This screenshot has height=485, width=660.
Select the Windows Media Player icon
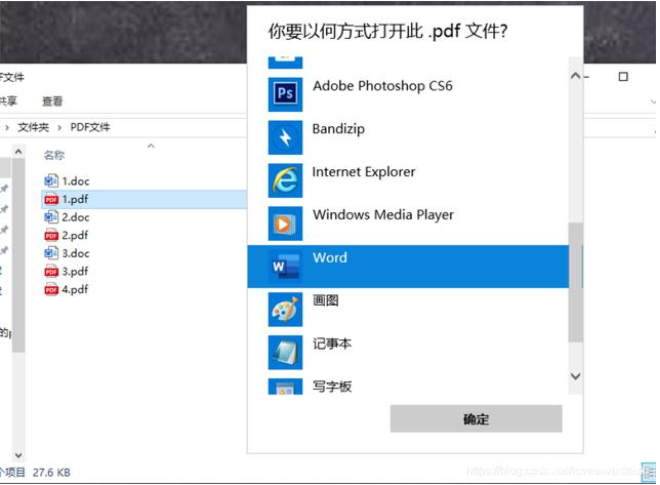point(285,223)
